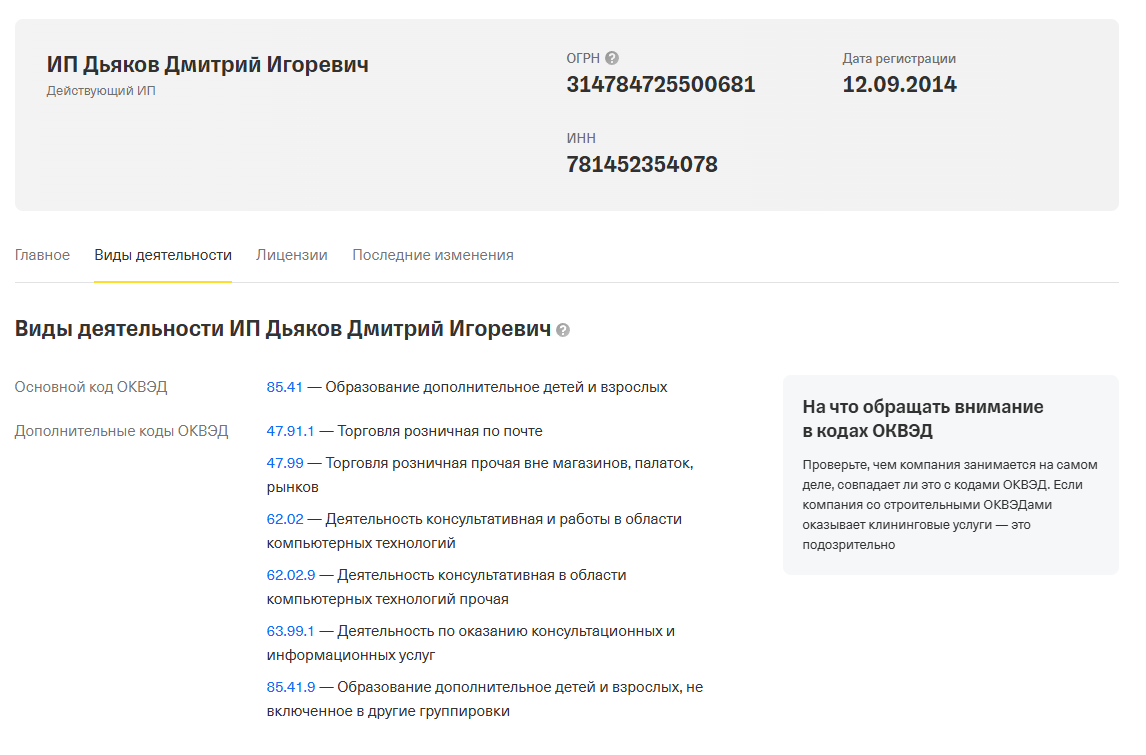The height and width of the screenshot is (755, 1146).
Task: Click the ОГРН number 314784725500681
Action: pyautogui.click(x=660, y=85)
